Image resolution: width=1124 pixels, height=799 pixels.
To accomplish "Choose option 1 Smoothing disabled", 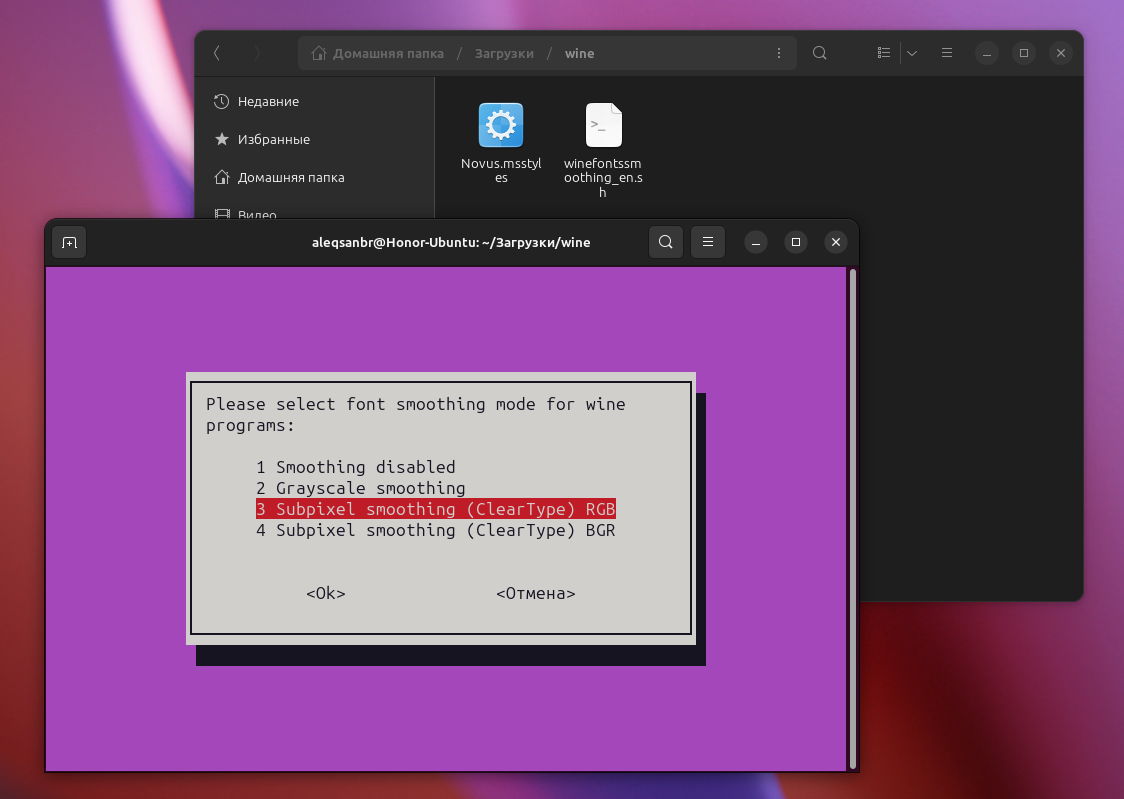I will tap(355, 467).
